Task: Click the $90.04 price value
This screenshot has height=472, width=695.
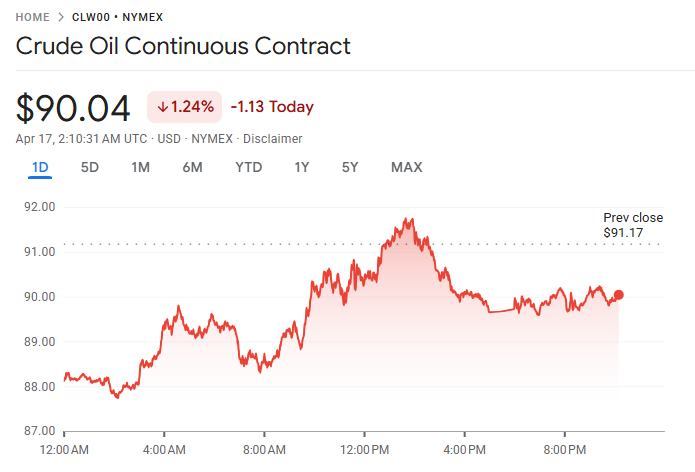Action: [x=74, y=108]
